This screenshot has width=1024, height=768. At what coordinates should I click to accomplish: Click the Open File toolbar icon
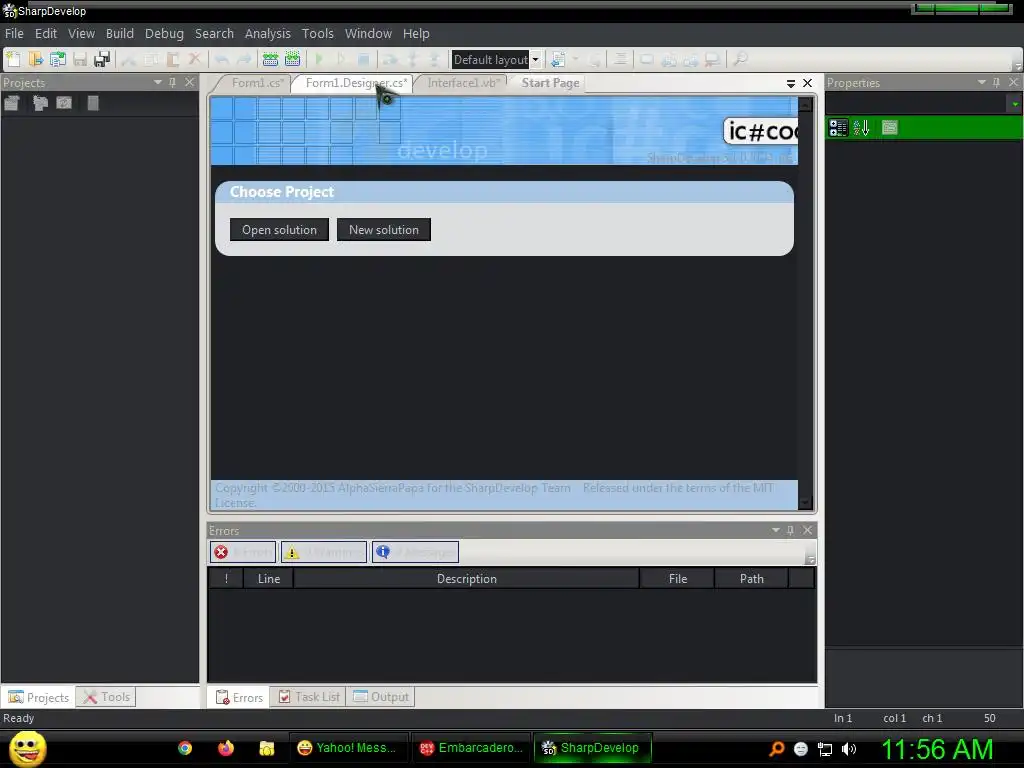[x=35, y=59]
